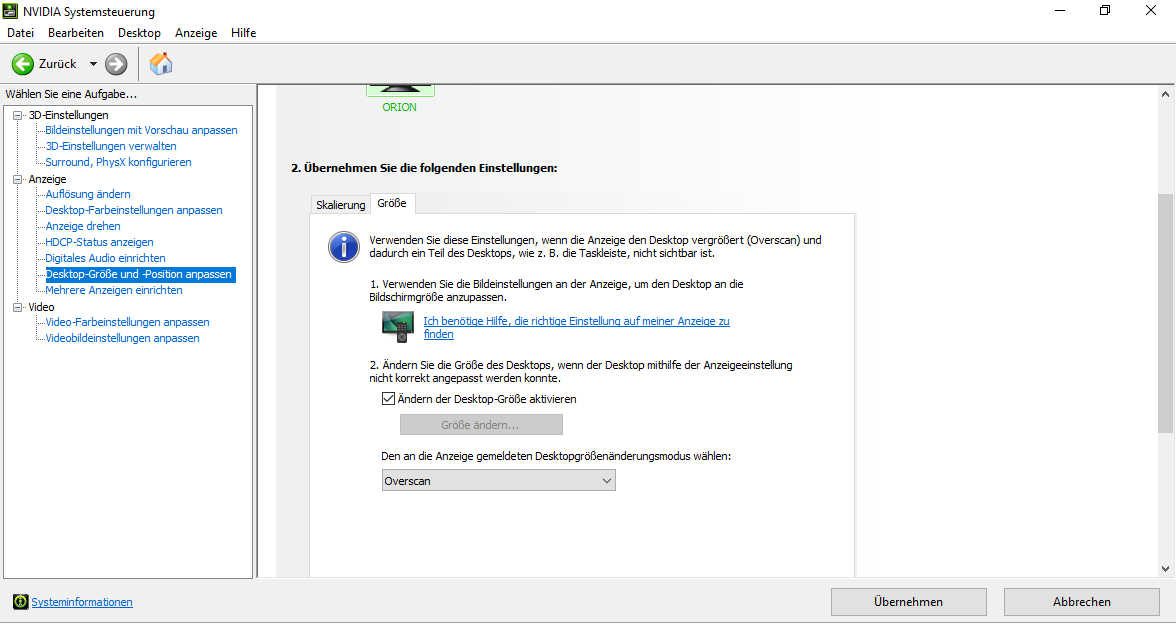Click the Größe ändern... button
Screen dimensions: 1176x624
point(481,424)
